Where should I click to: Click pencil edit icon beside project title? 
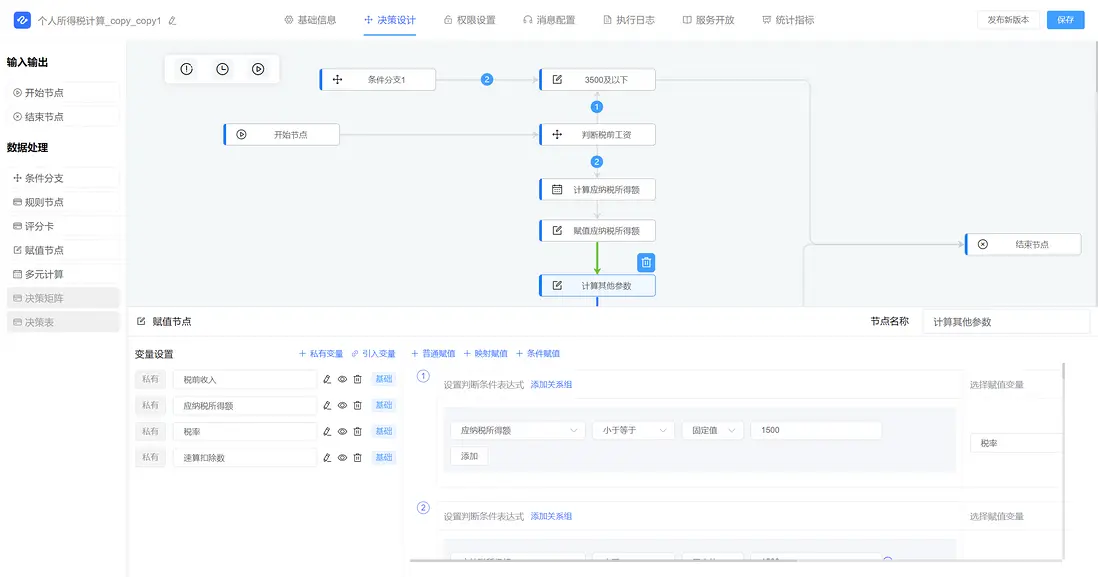click(x=172, y=21)
